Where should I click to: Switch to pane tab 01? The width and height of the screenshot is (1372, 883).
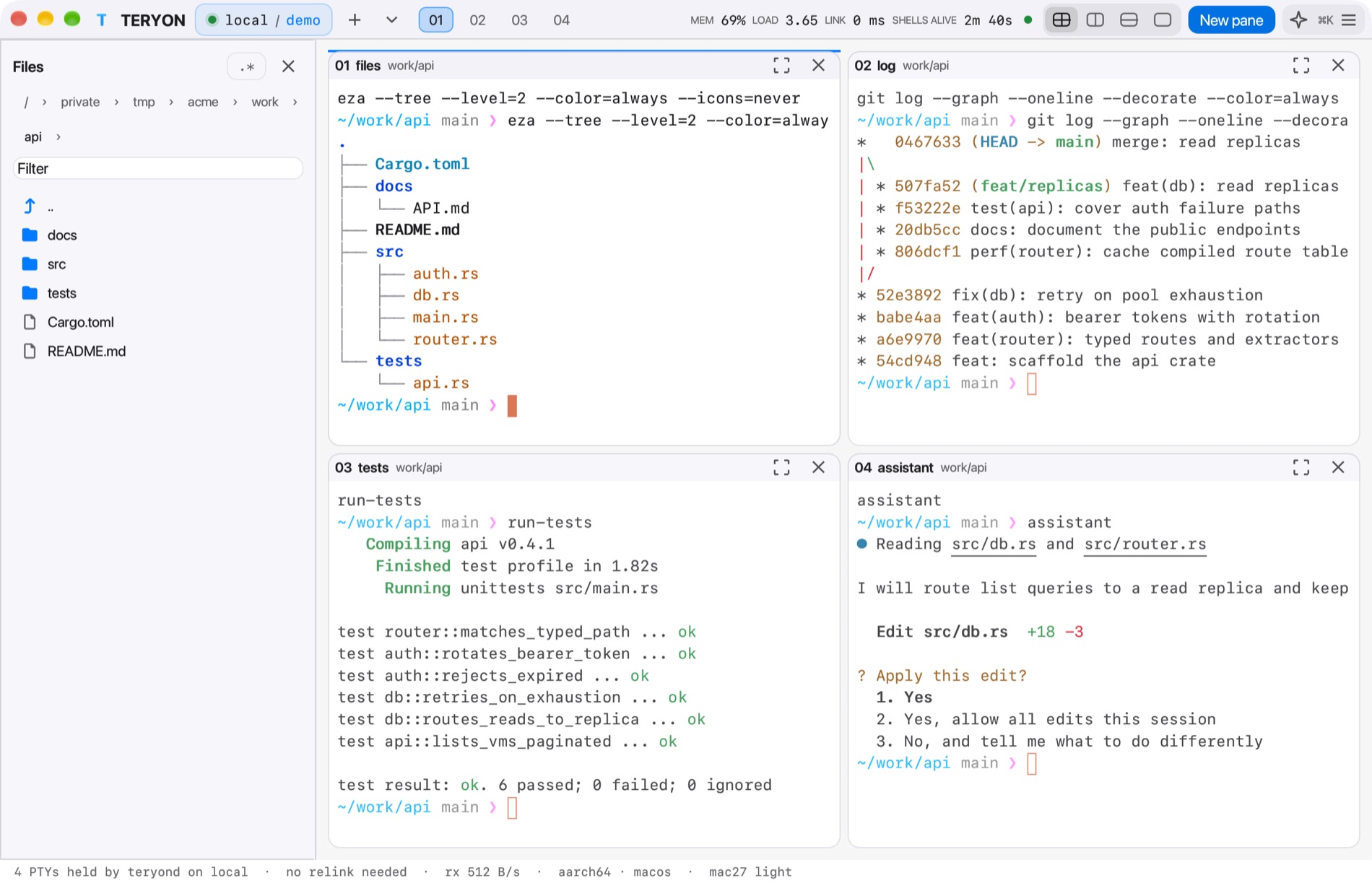(436, 20)
